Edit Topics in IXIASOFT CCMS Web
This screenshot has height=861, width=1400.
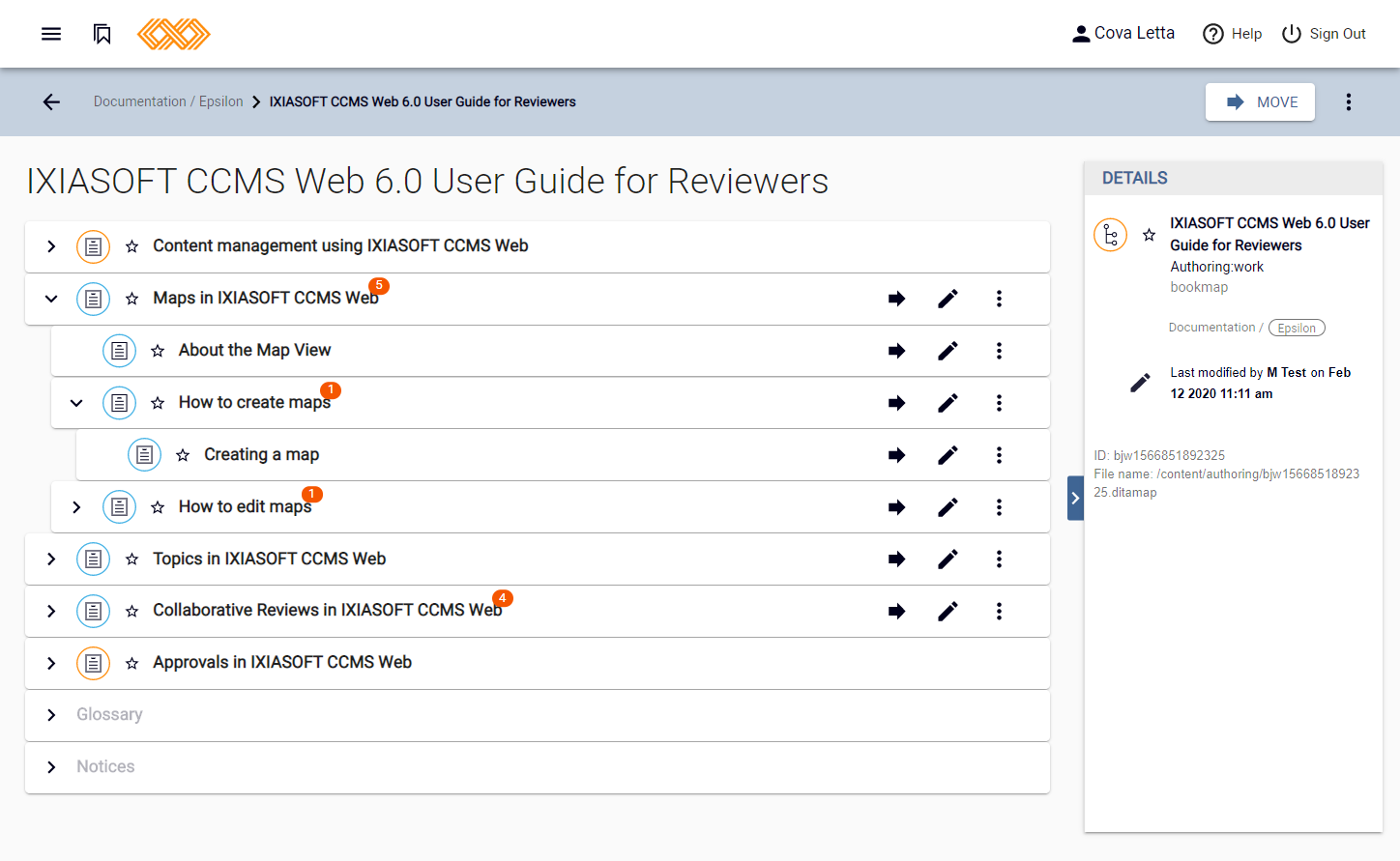click(948, 560)
